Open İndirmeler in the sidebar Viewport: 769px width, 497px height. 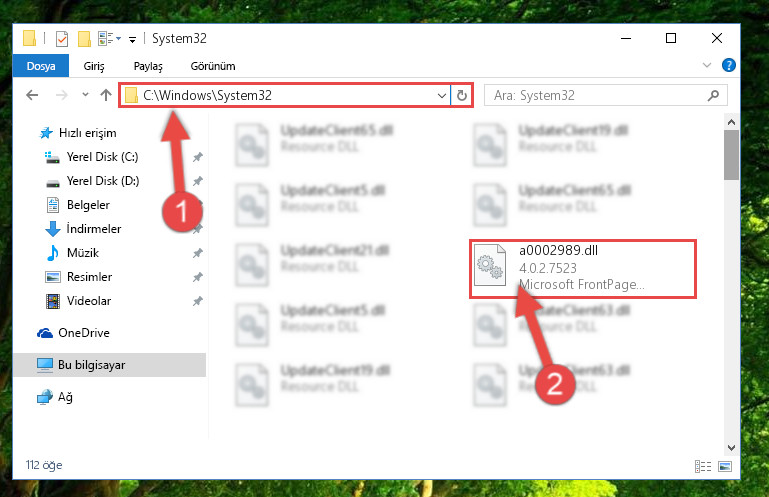pos(93,229)
